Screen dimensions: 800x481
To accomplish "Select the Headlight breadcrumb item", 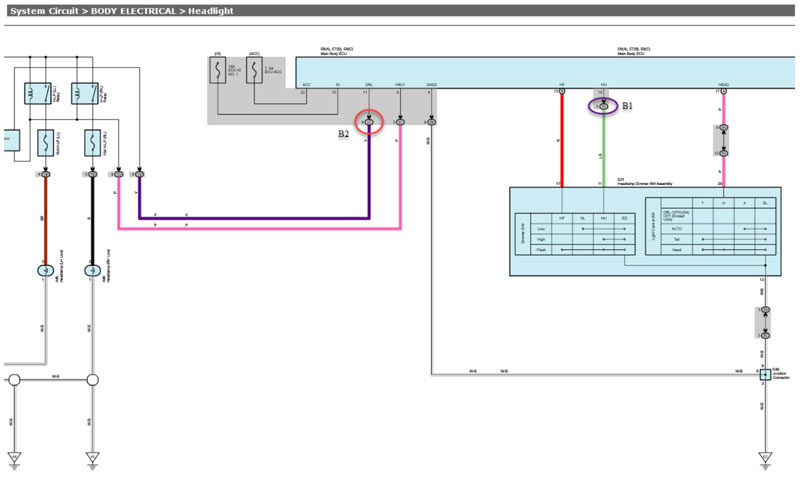I will coord(205,10).
